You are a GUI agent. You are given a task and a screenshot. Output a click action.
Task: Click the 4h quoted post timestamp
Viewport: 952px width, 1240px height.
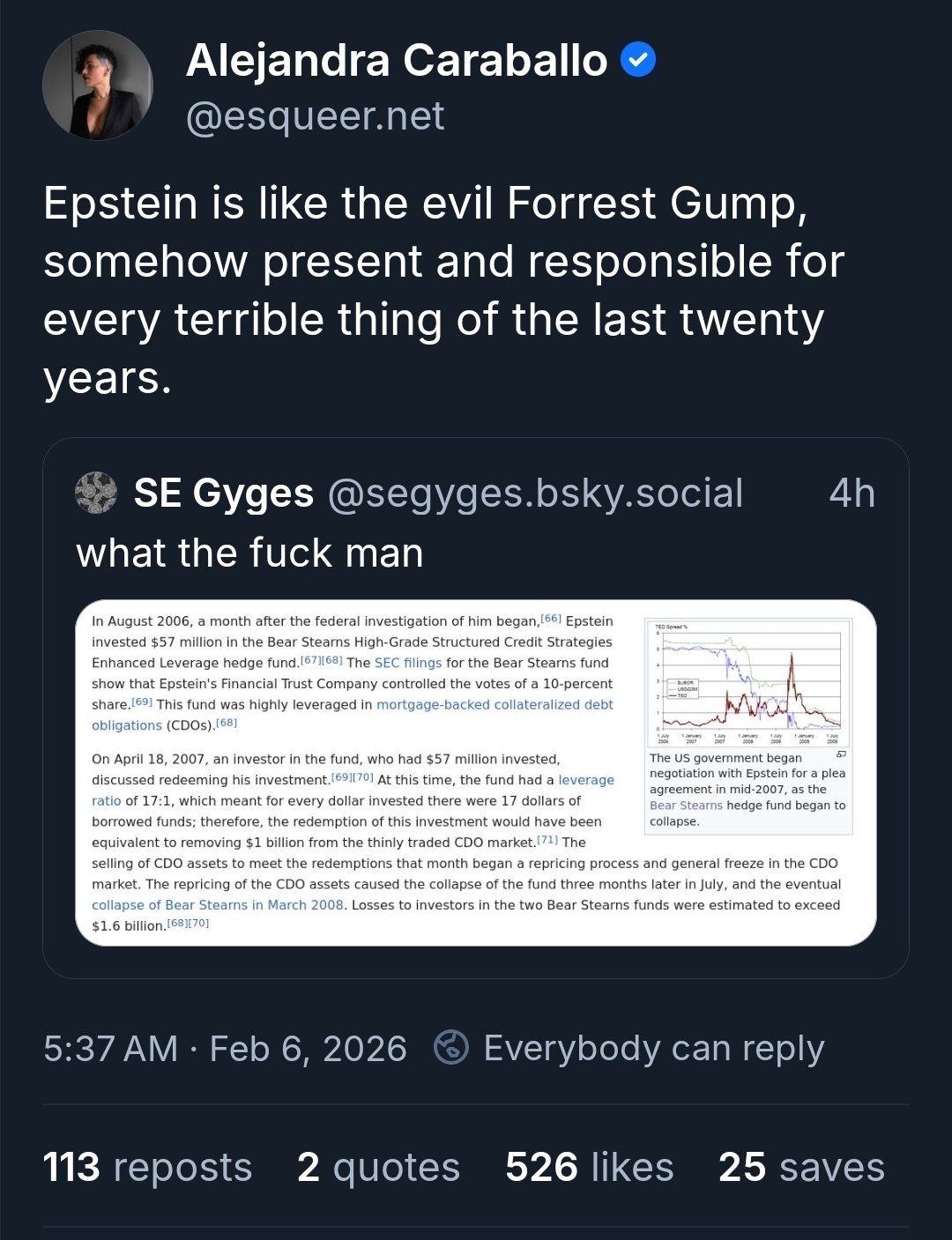coord(852,494)
